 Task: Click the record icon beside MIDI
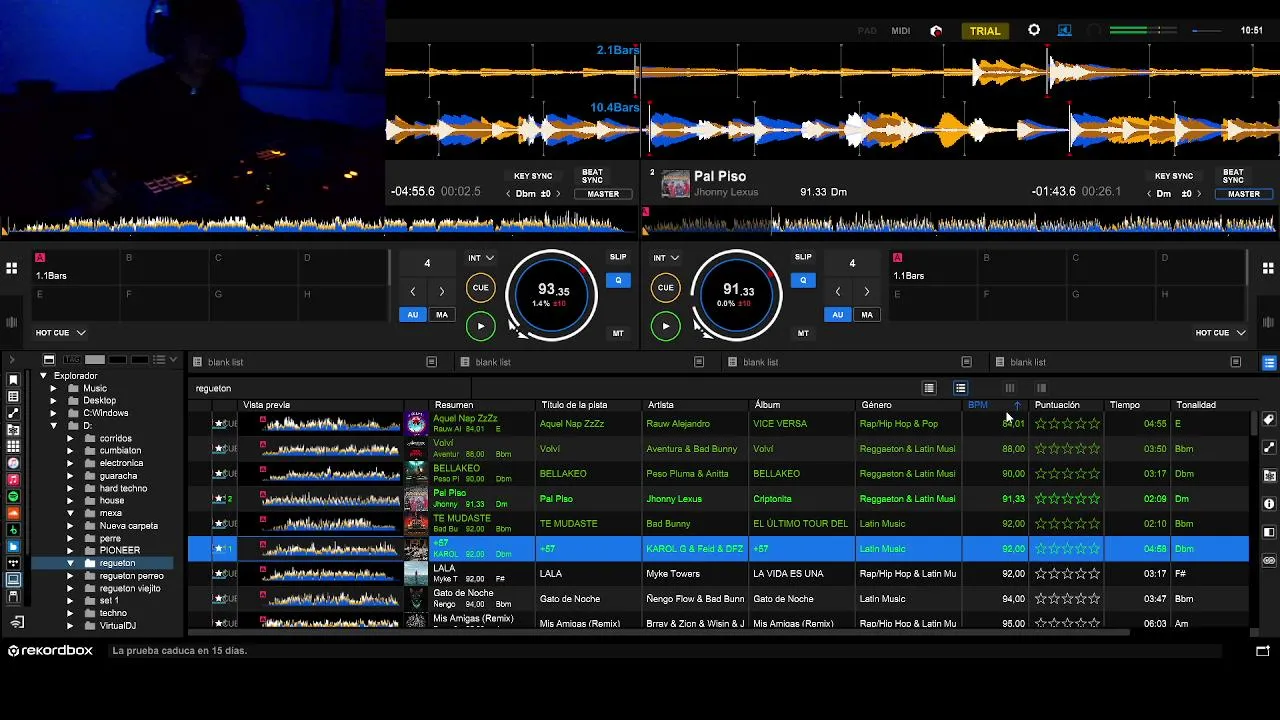pos(936,31)
